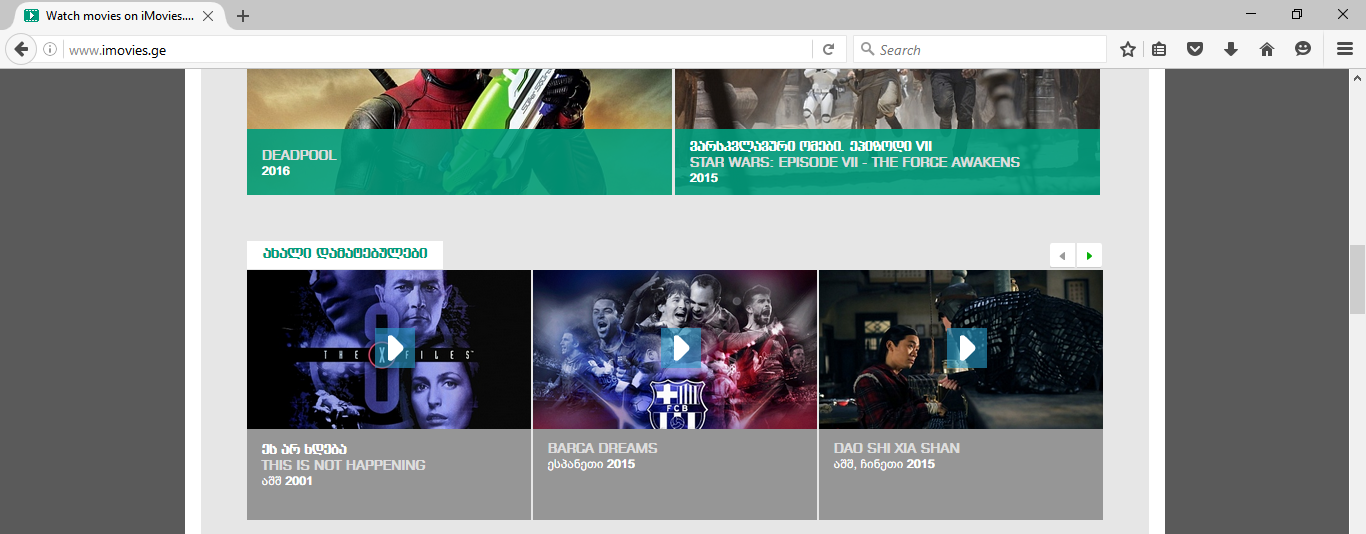1366x534 pixels.
Task: Click the Star Wars stormtrooper image
Action: click(x=887, y=99)
